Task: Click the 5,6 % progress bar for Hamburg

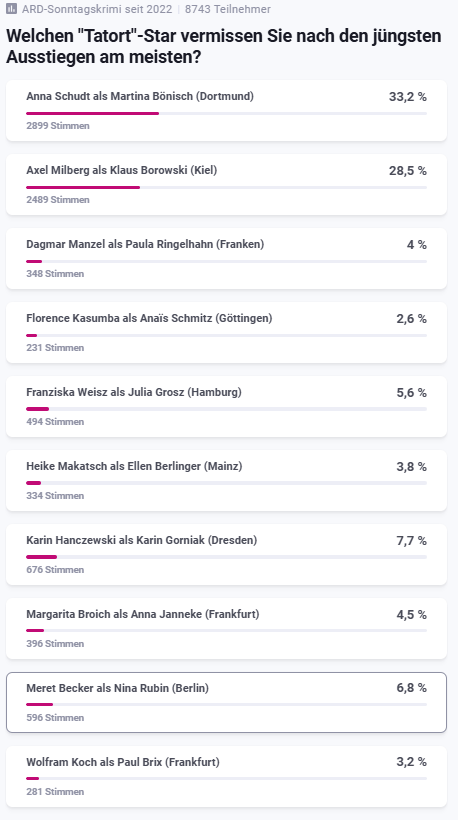Action: (226, 409)
